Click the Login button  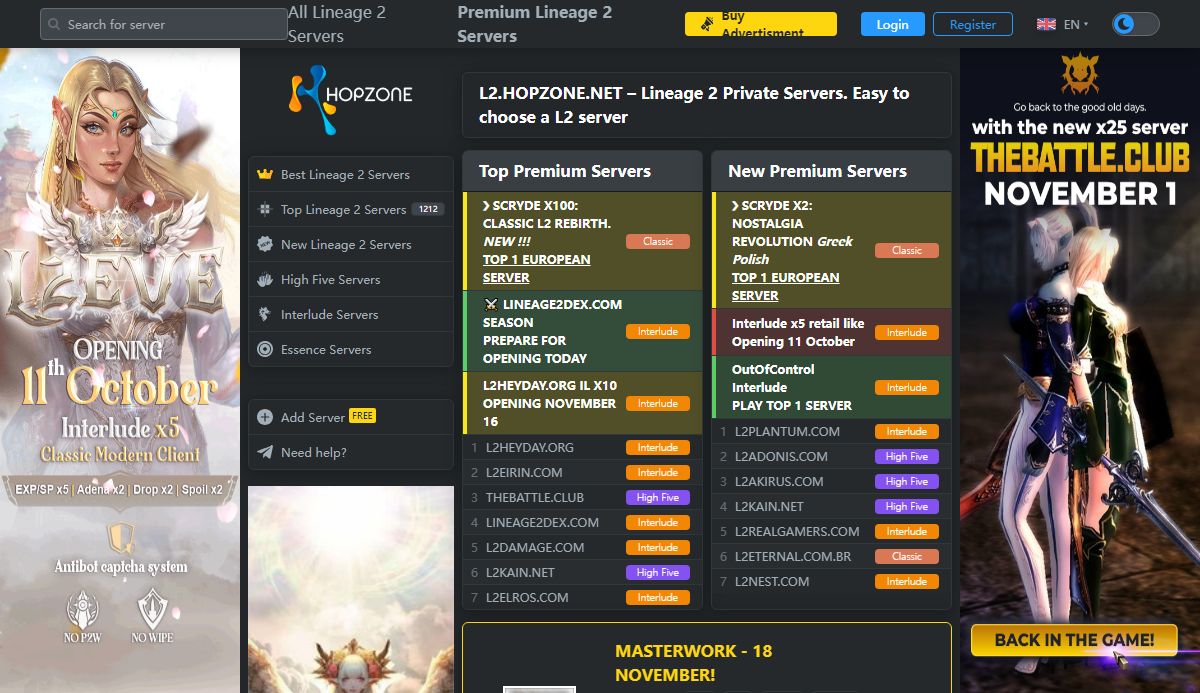[893, 24]
